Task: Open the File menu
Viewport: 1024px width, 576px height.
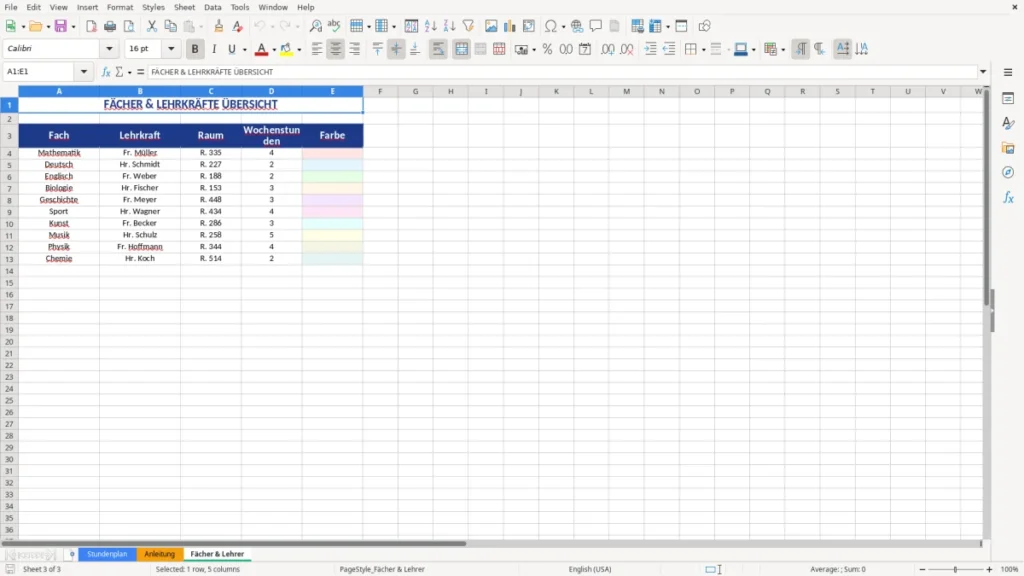Action: [x=11, y=7]
